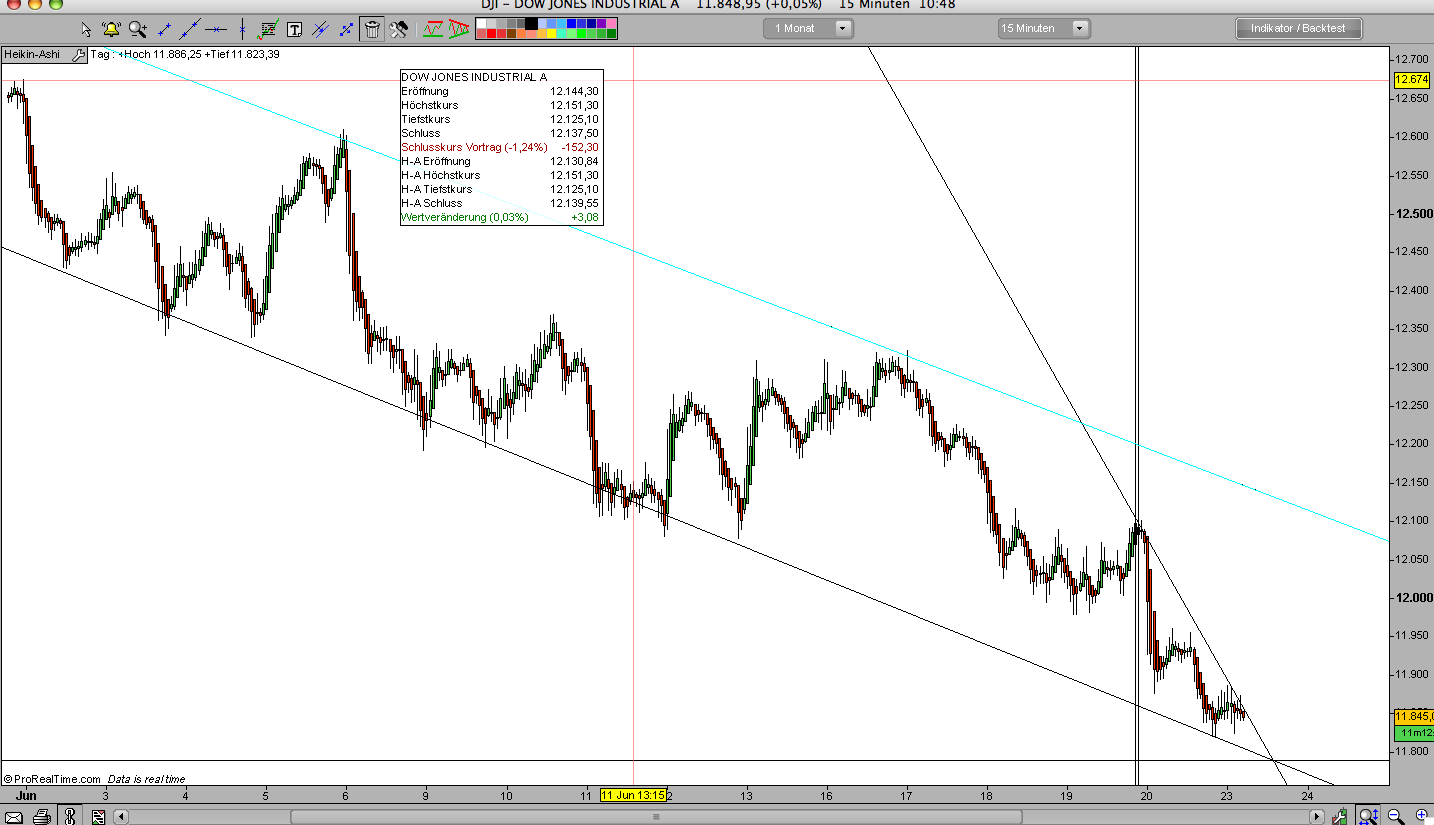Click the magnifier with arrows zoom icon

pos(1367,816)
